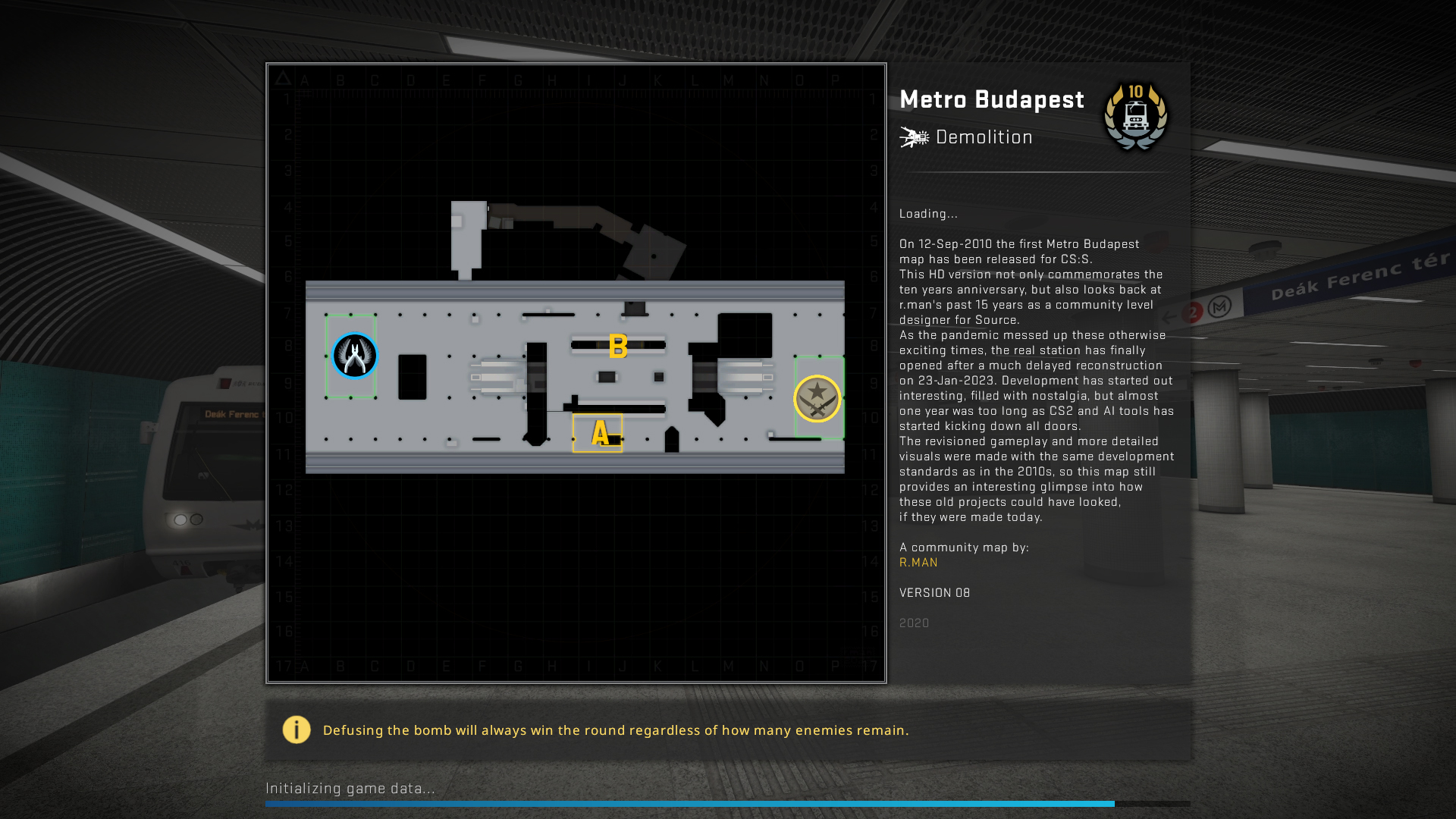Click the Demolition bomb mode icon
The width and height of the screenshot is (1456, 819).
[x=914, y=137]
